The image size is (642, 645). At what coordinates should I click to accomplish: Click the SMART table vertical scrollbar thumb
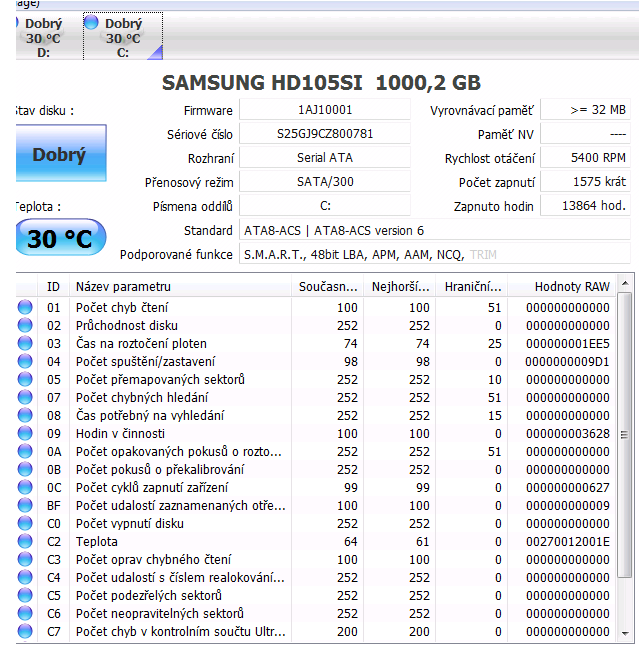click(x=625, y=435)
